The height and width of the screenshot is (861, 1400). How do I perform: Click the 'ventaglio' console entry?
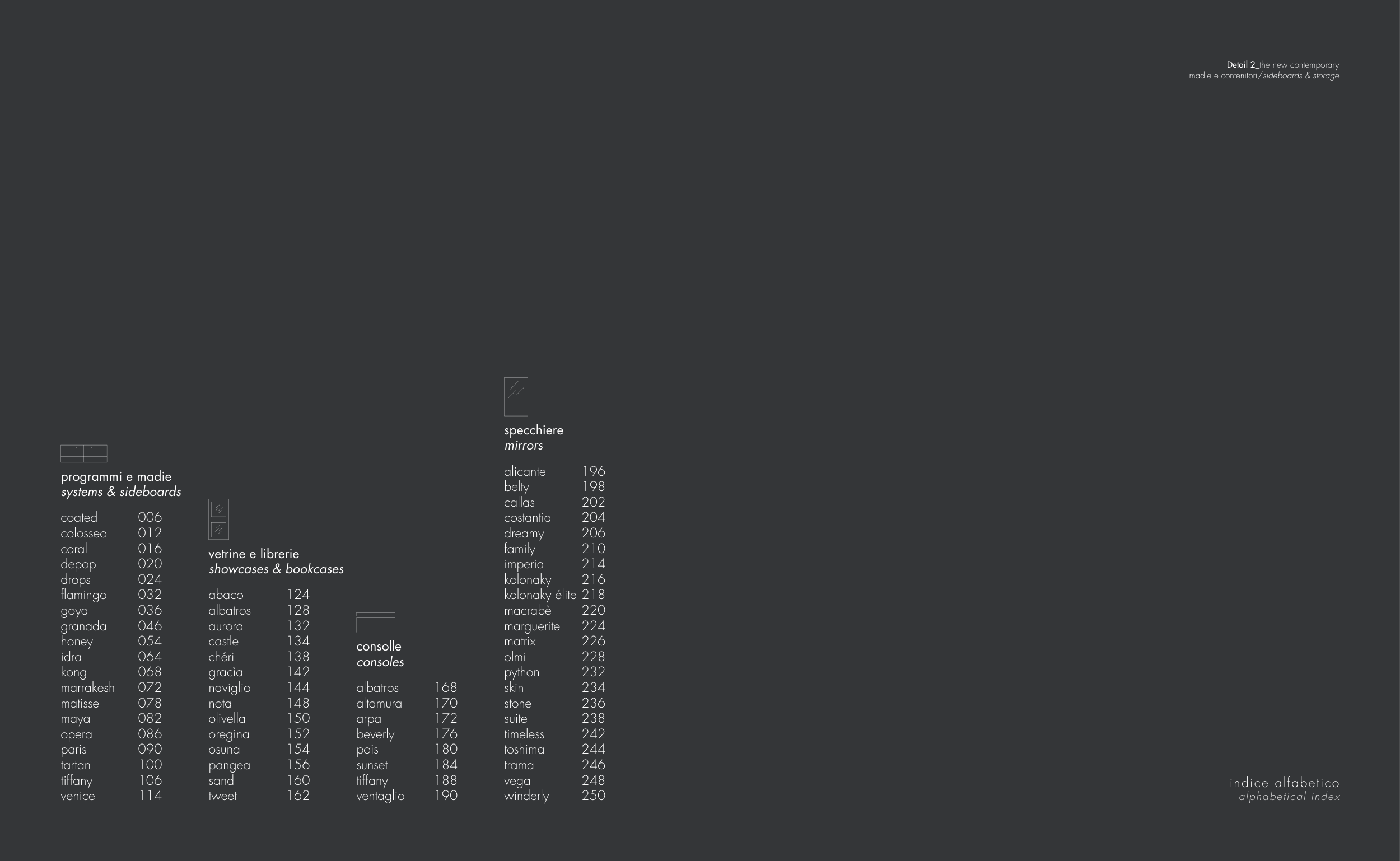tap(380, 796)
